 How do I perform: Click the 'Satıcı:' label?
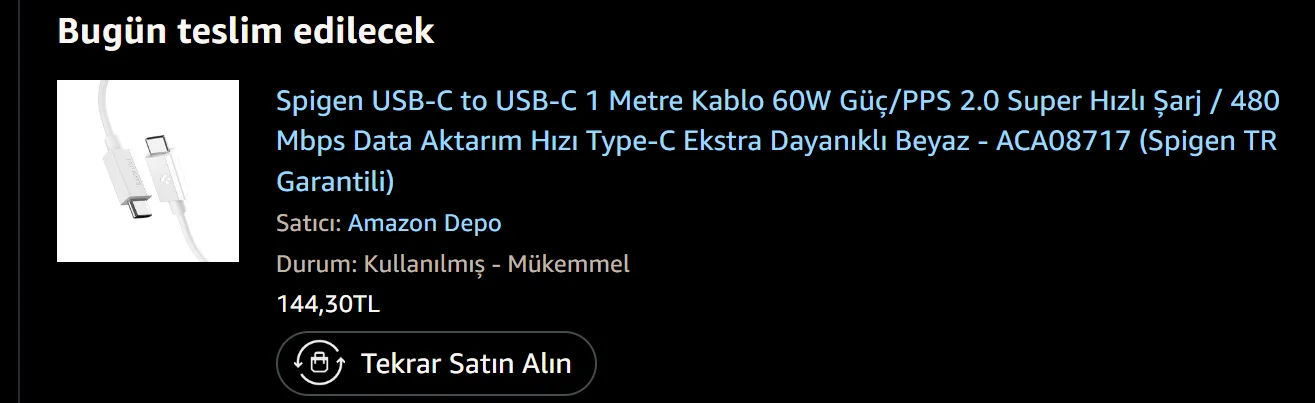click(309, 223)
